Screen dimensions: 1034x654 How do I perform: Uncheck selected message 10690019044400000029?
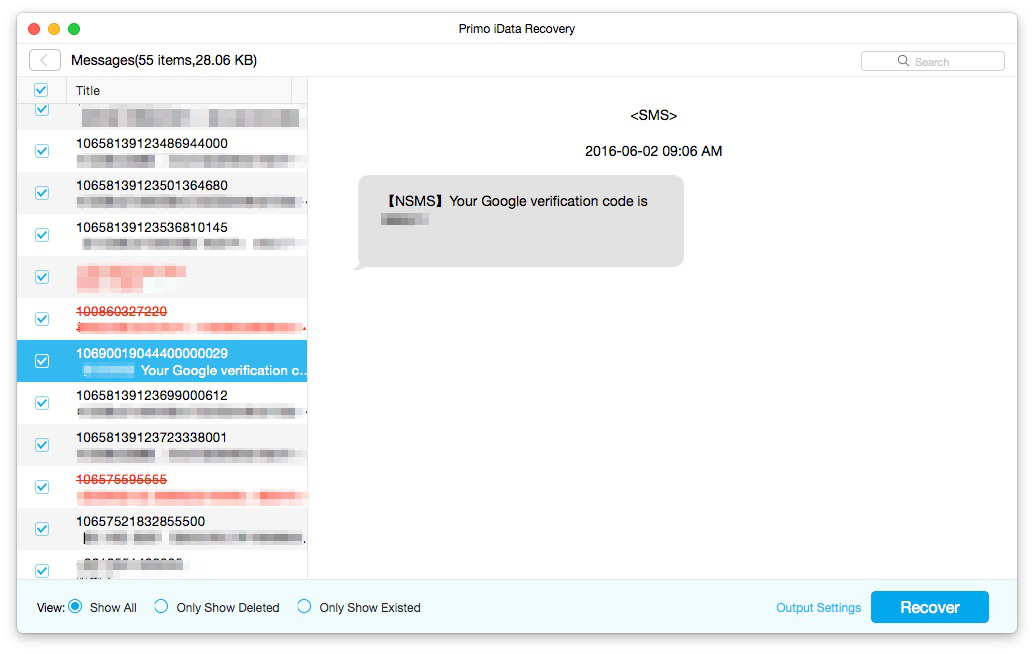tap(42, 361)
